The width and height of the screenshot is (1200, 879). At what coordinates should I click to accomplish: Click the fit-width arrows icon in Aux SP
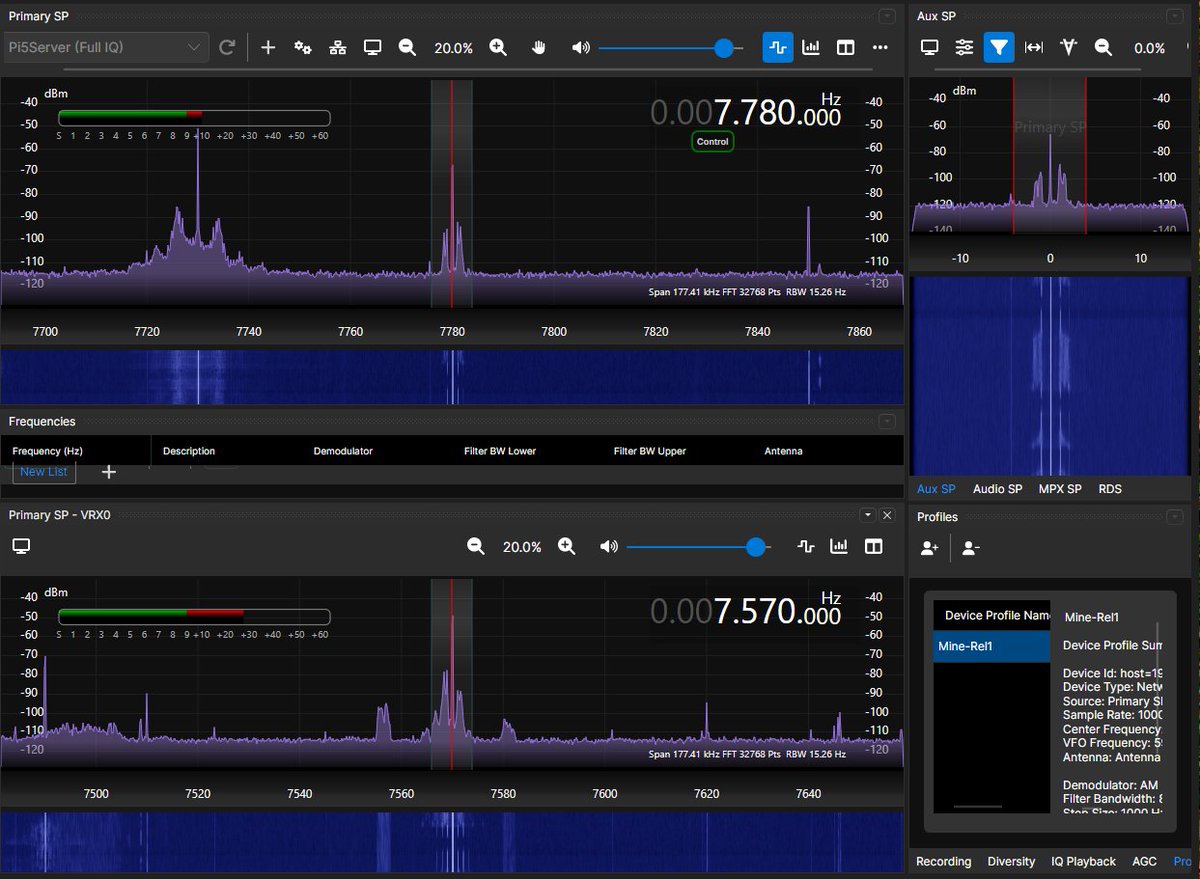pos(1034,47)
